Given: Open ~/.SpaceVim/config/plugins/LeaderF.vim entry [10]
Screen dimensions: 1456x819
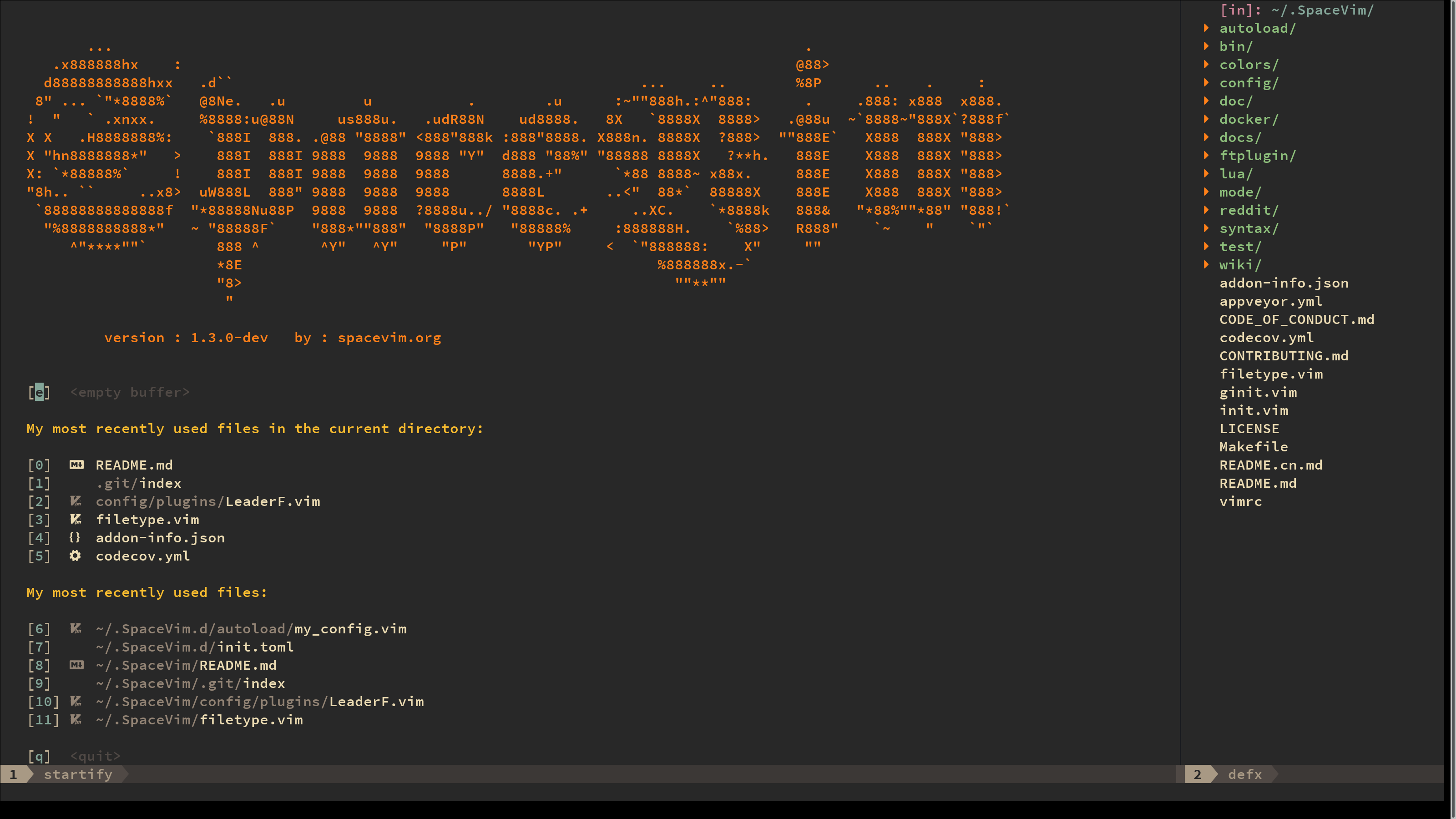Looking at the screenshot, I should pos(259,702).
